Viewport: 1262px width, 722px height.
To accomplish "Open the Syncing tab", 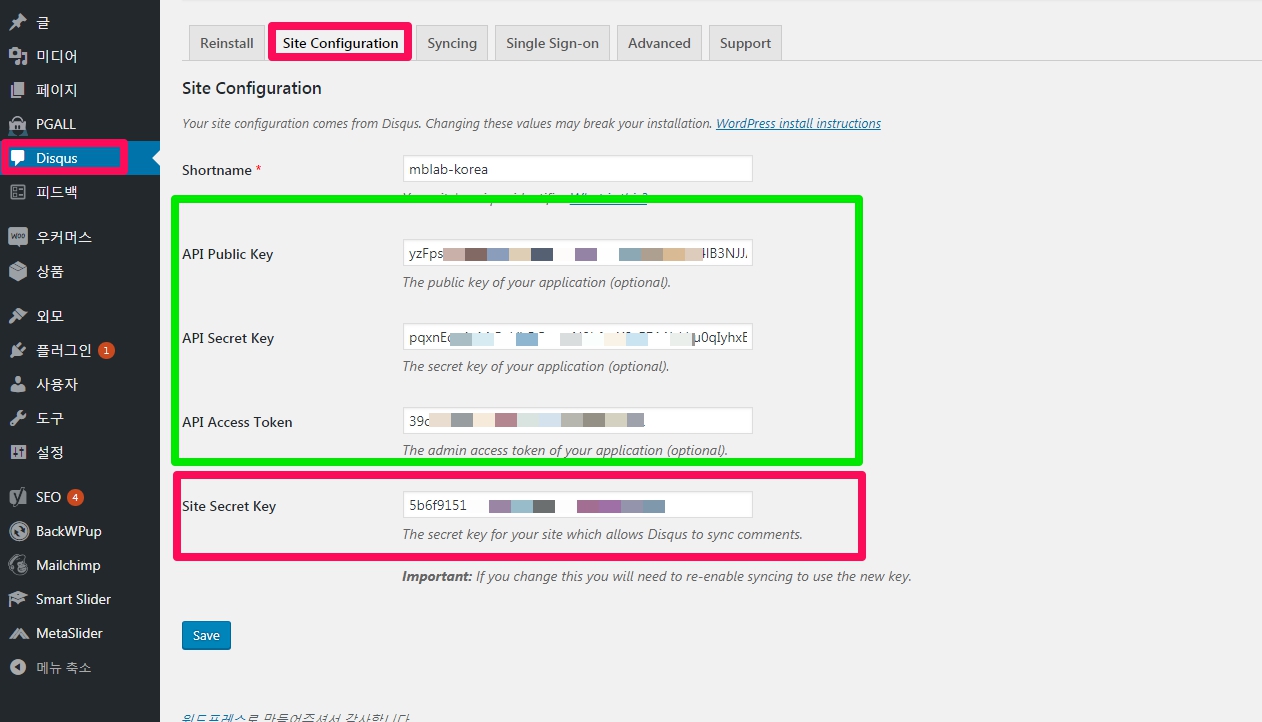I will 452,43.
